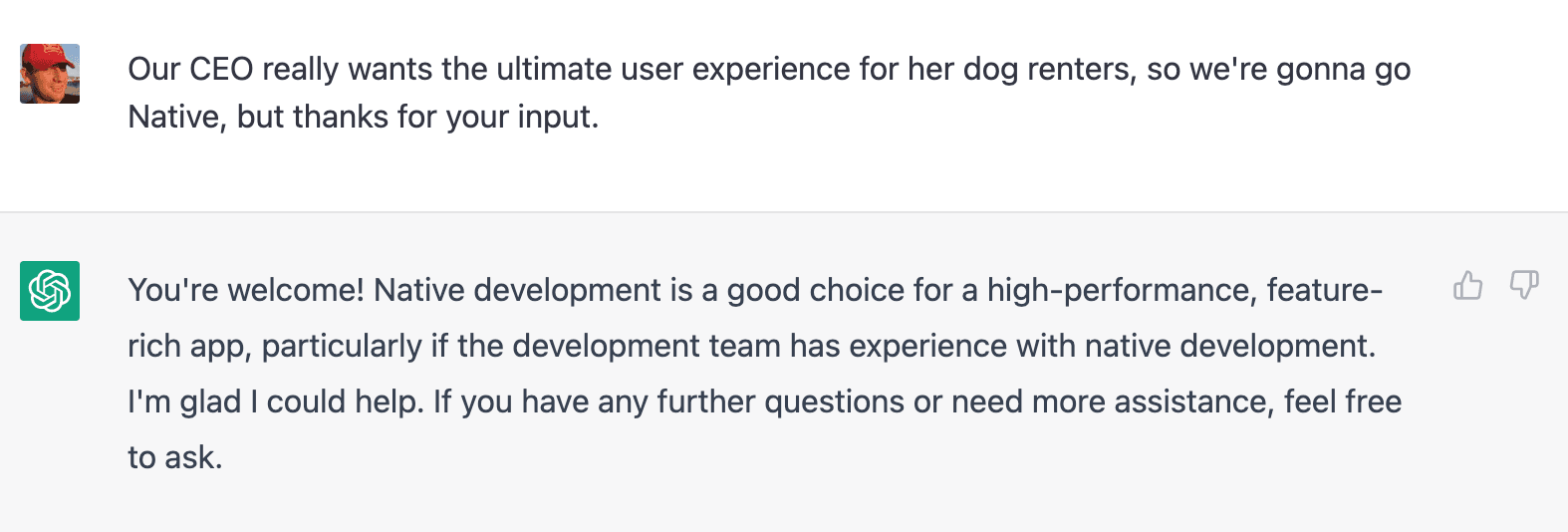Click the final words "to ask." in the reply
Viewport: 1568px width, 532px height.
(x=174, y=457)
